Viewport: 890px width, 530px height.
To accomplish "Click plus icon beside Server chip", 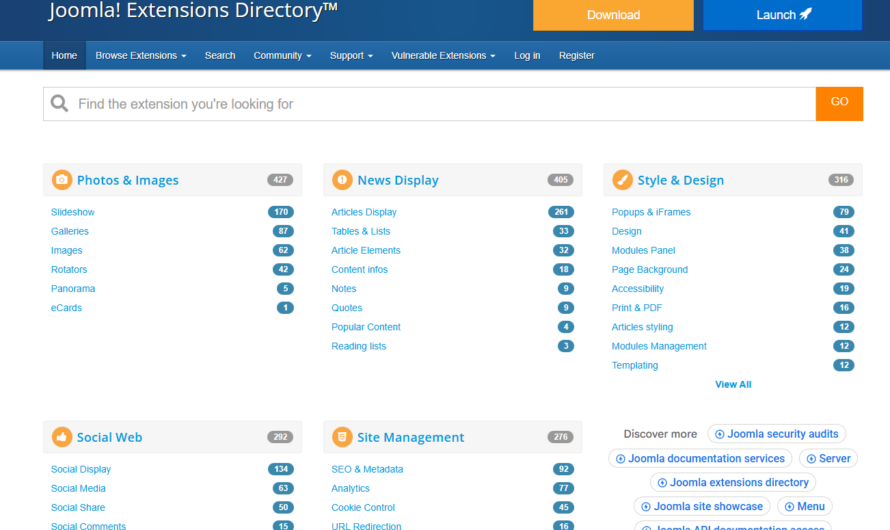I will point(811,459).
